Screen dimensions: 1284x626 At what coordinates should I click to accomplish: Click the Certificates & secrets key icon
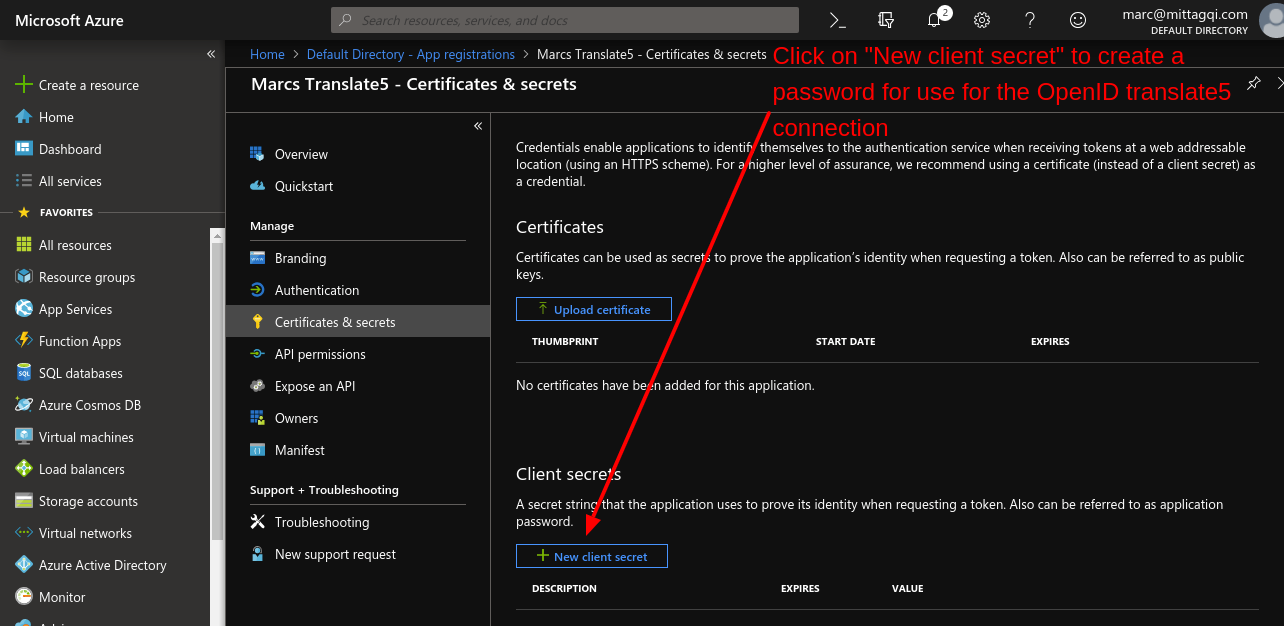coord(257,322)
